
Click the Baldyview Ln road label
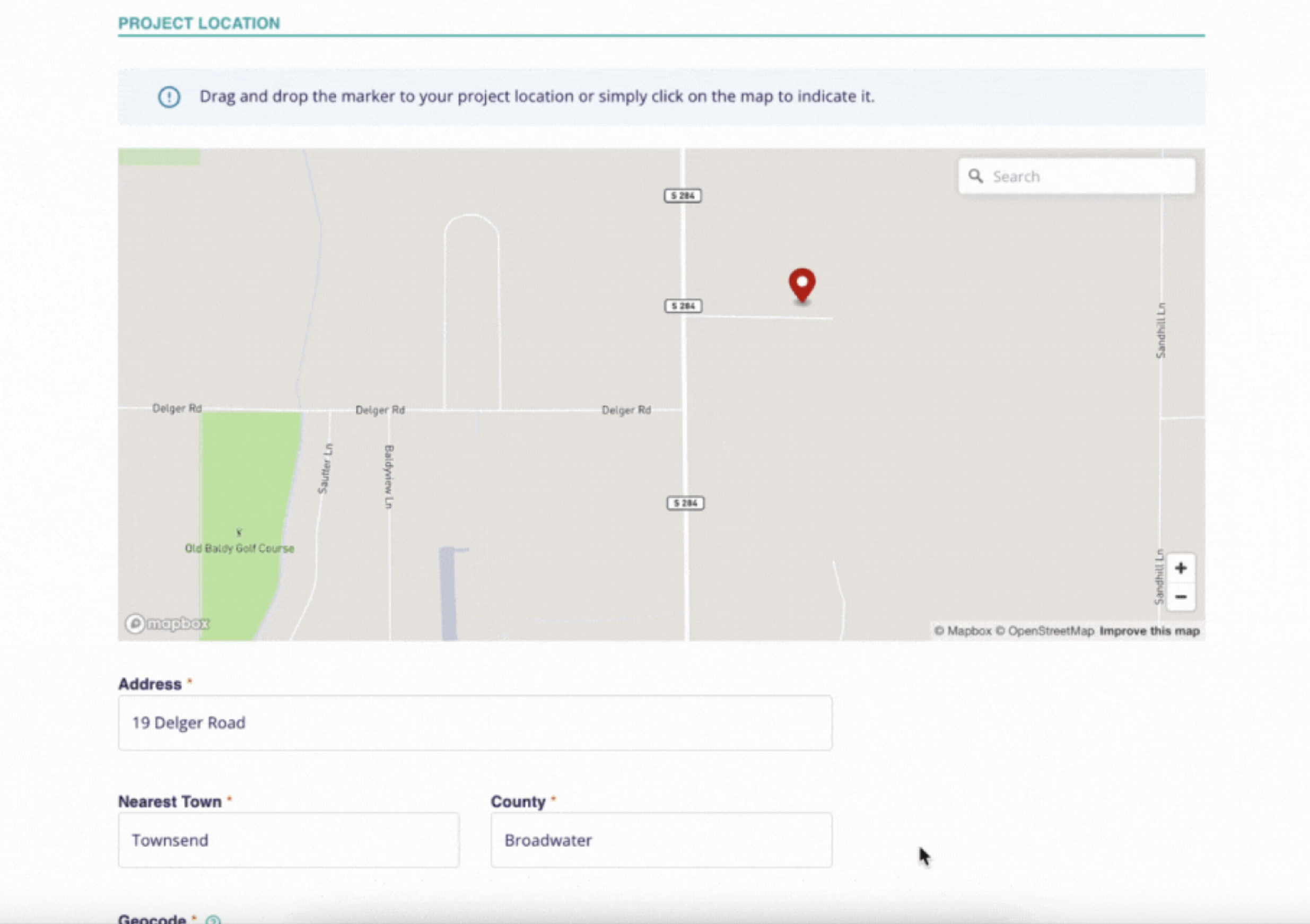pyautogui.click(x=389, y=476)
